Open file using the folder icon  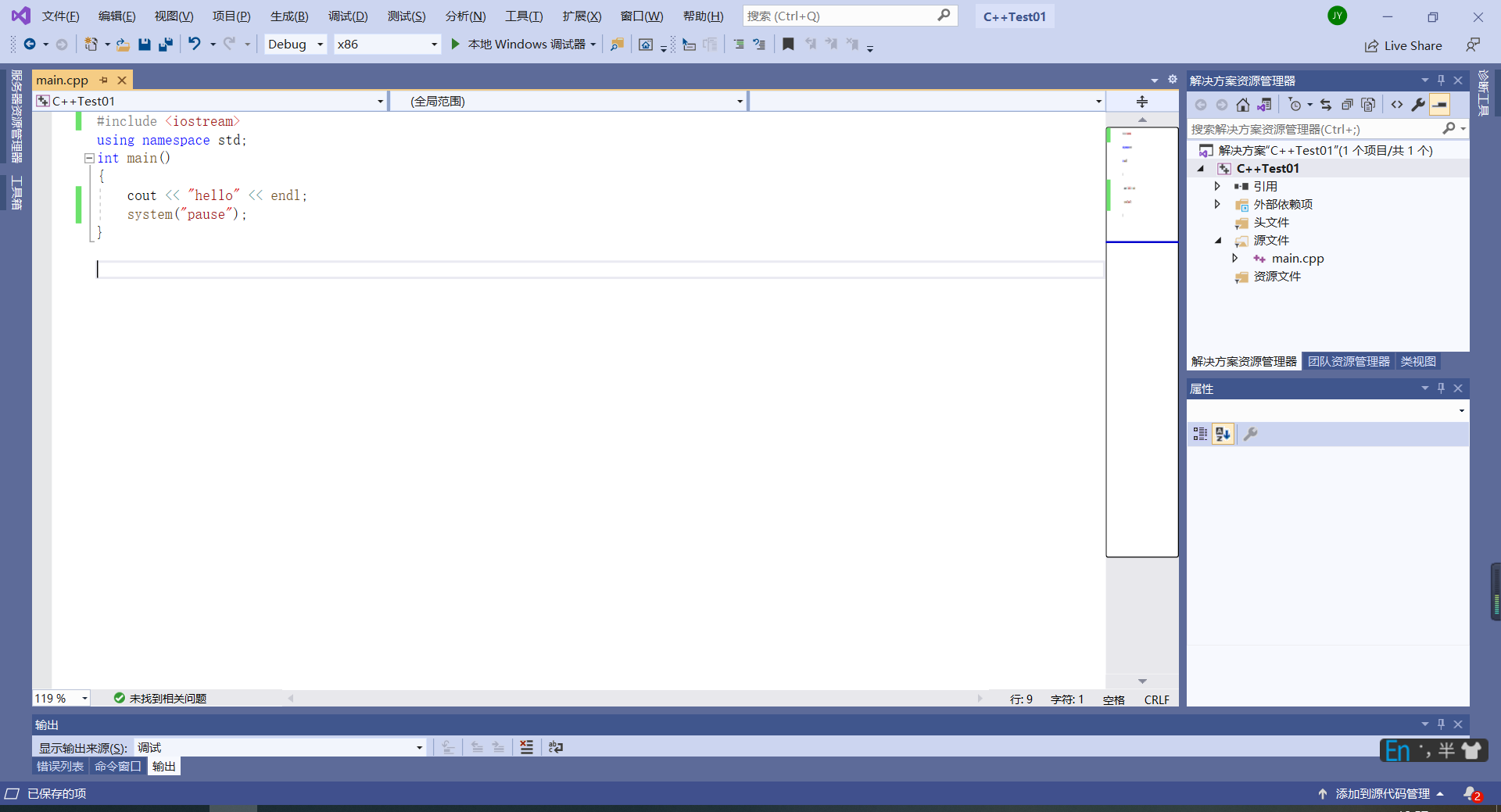coord(123,45)
